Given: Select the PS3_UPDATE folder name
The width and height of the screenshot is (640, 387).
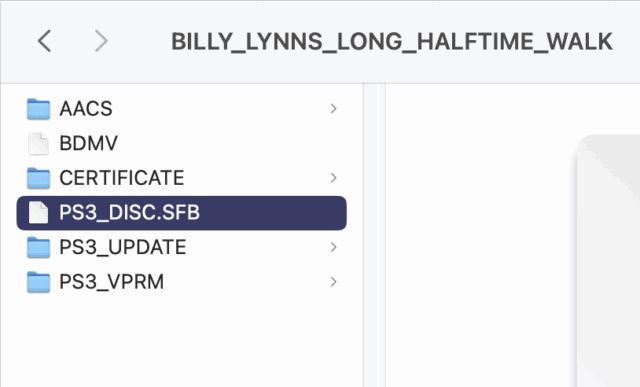Looking at the screenshot, I should (123, 247).
